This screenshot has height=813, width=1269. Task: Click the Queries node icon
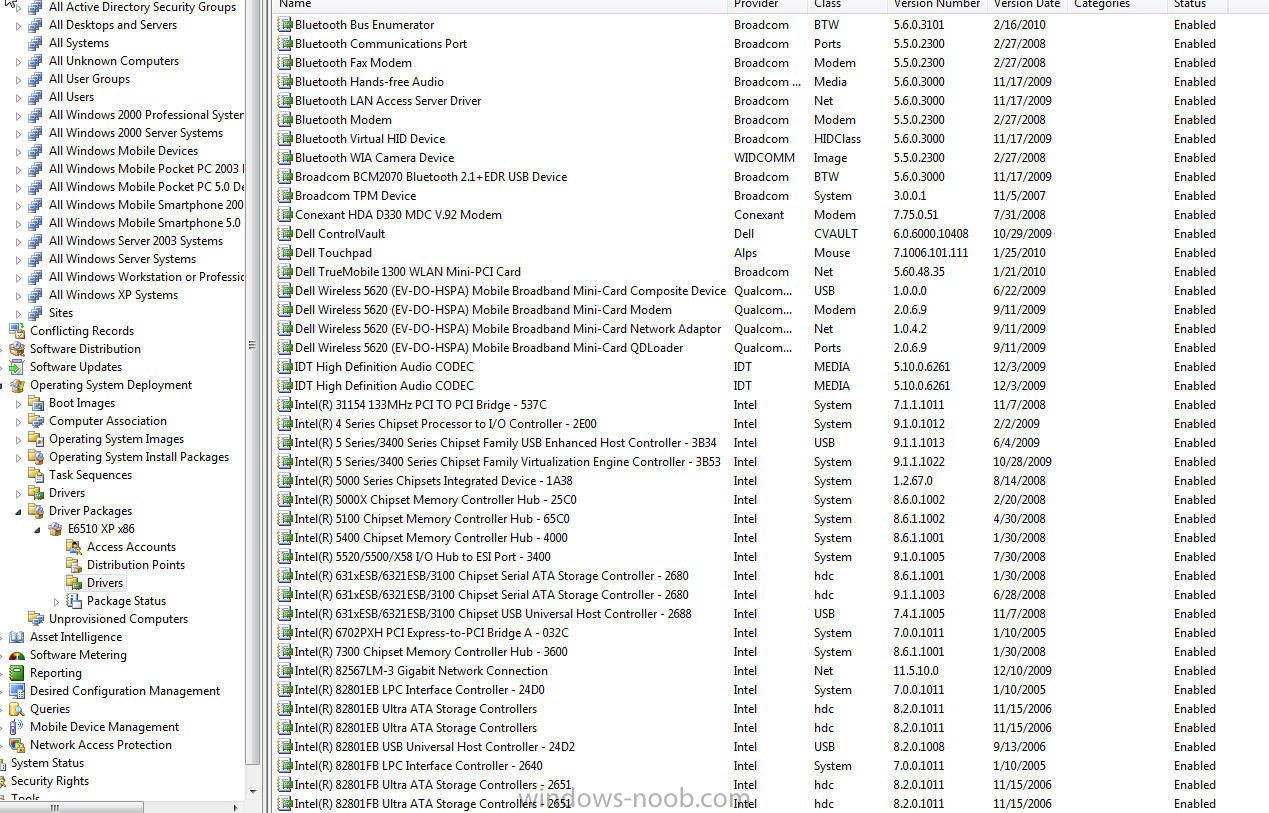pos(17,709)
